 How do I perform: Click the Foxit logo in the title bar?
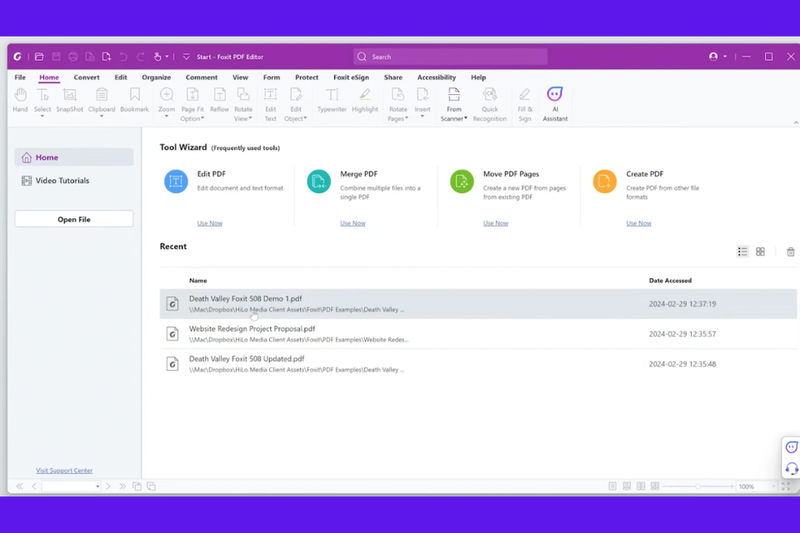(17, 57)
